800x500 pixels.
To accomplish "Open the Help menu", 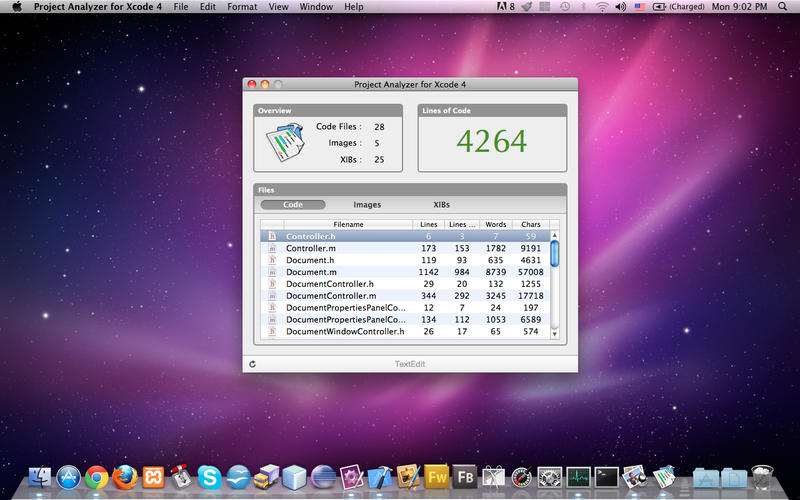I will [354, 7].
